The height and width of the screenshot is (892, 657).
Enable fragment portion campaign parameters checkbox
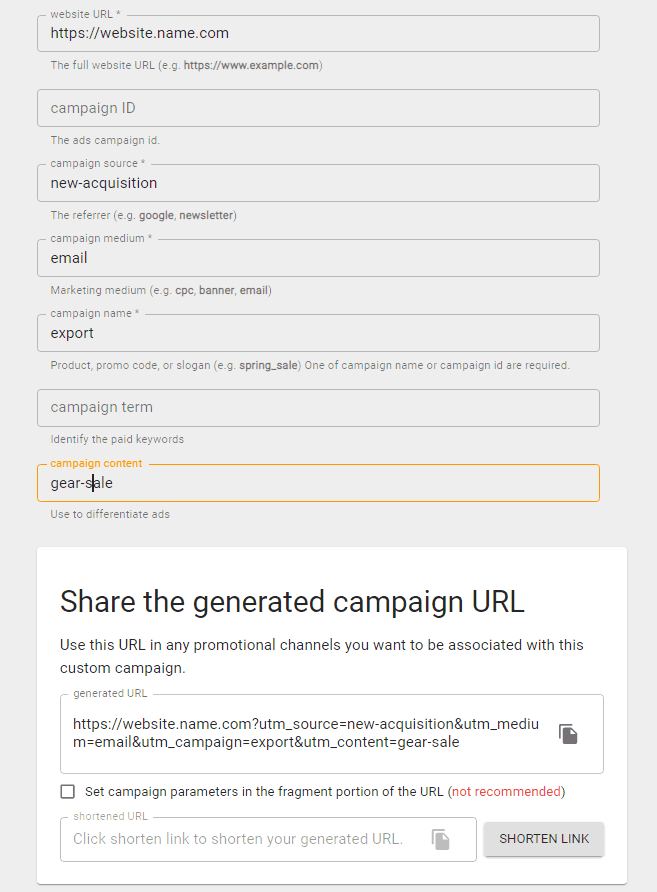click(68, 792)
